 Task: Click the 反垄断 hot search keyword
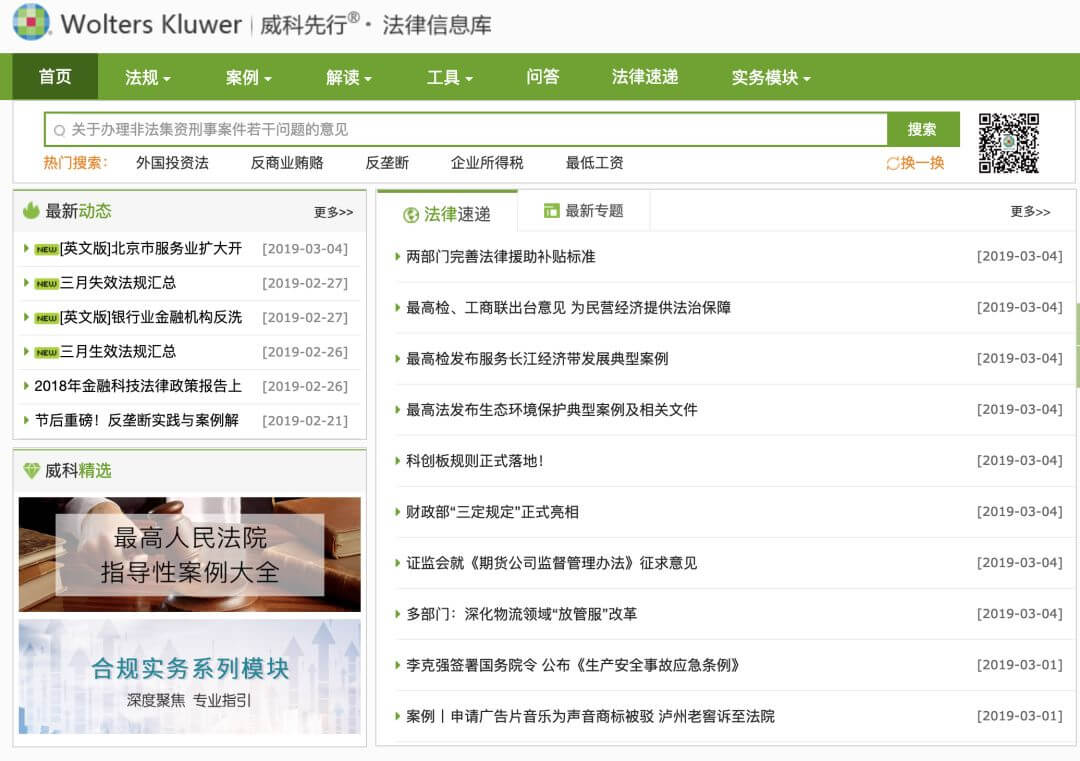(x=385, y=162)
